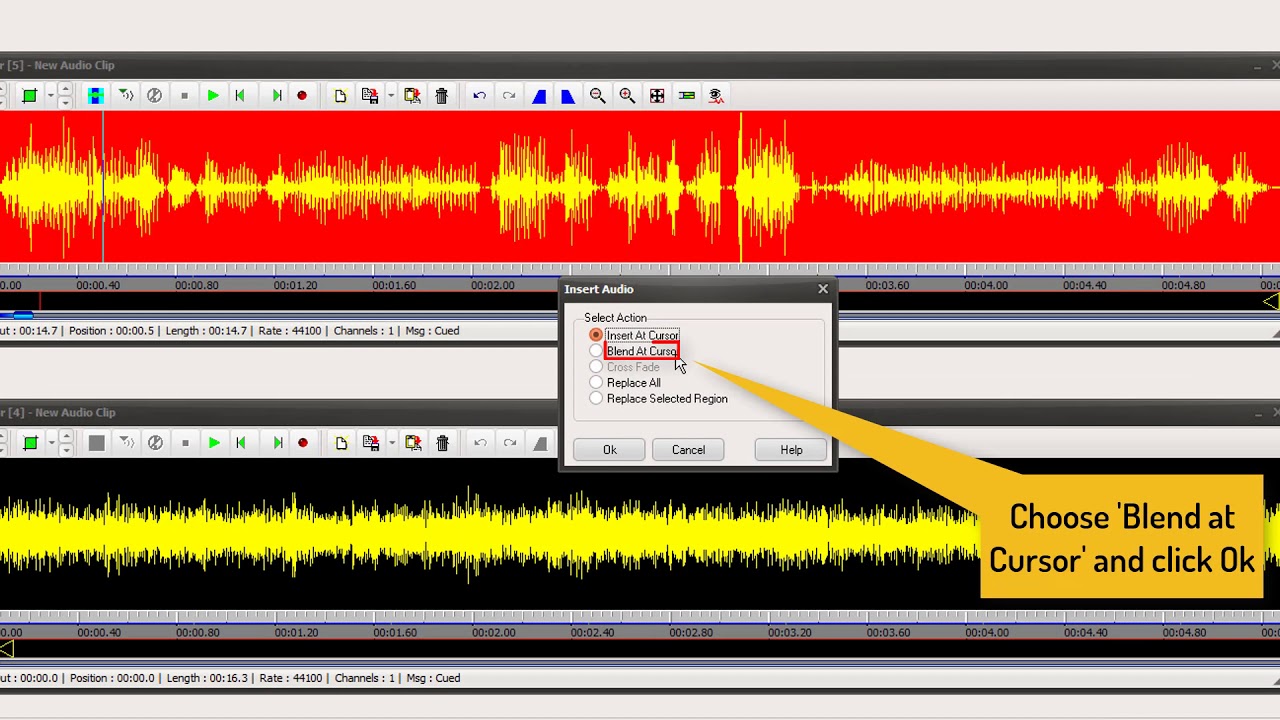Create new clip in top window toolbar
The height and width of the screenshot is (720, 1280).
340,96
